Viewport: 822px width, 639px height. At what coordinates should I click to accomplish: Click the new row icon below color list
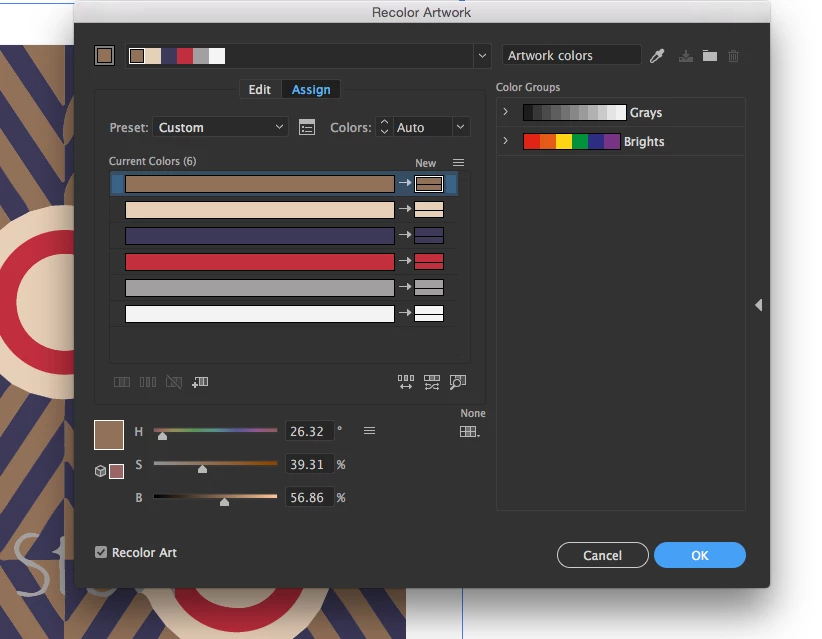click(200, 382)
